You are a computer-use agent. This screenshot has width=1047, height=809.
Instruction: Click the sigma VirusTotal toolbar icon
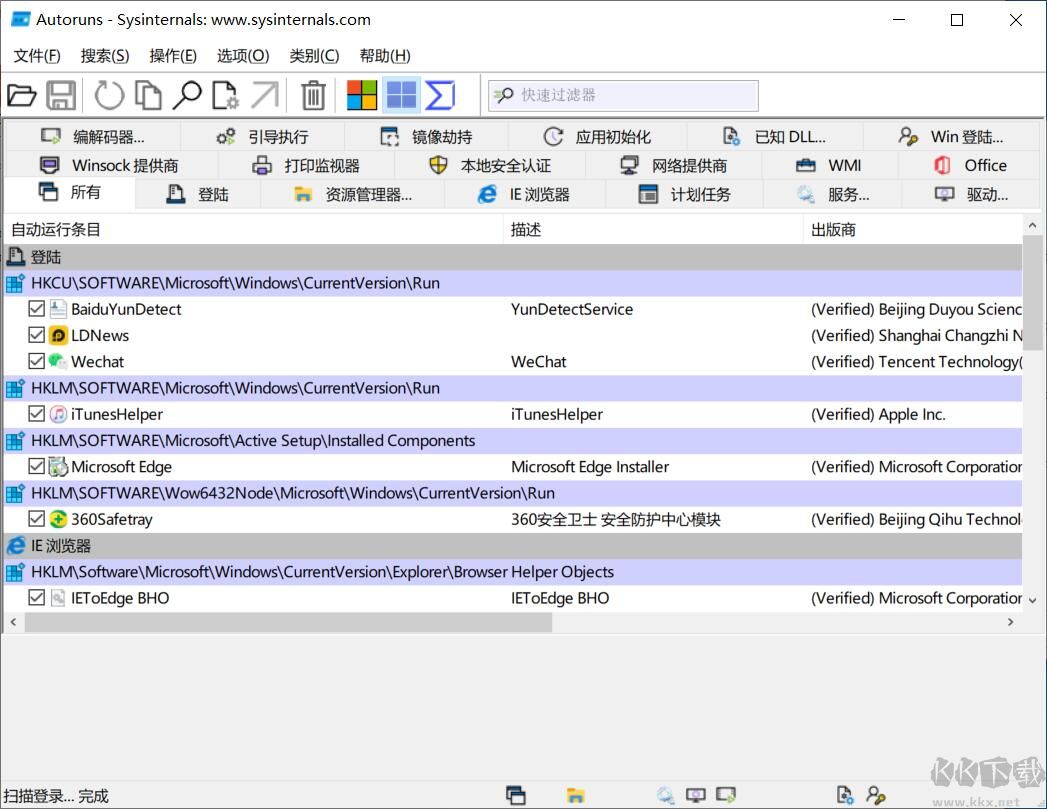[440, 96]
